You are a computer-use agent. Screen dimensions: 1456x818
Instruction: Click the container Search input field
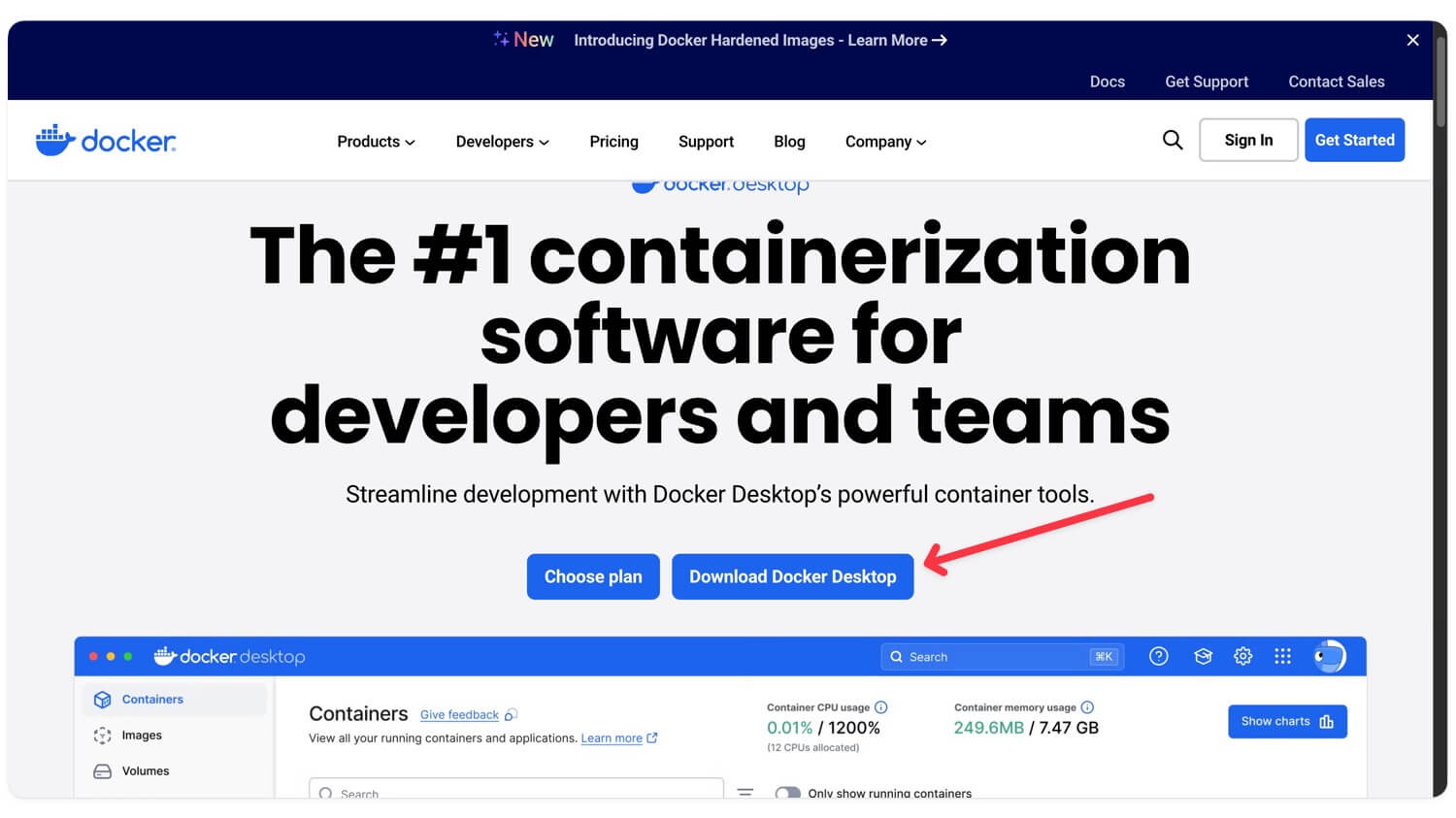[x=515, y=793]
